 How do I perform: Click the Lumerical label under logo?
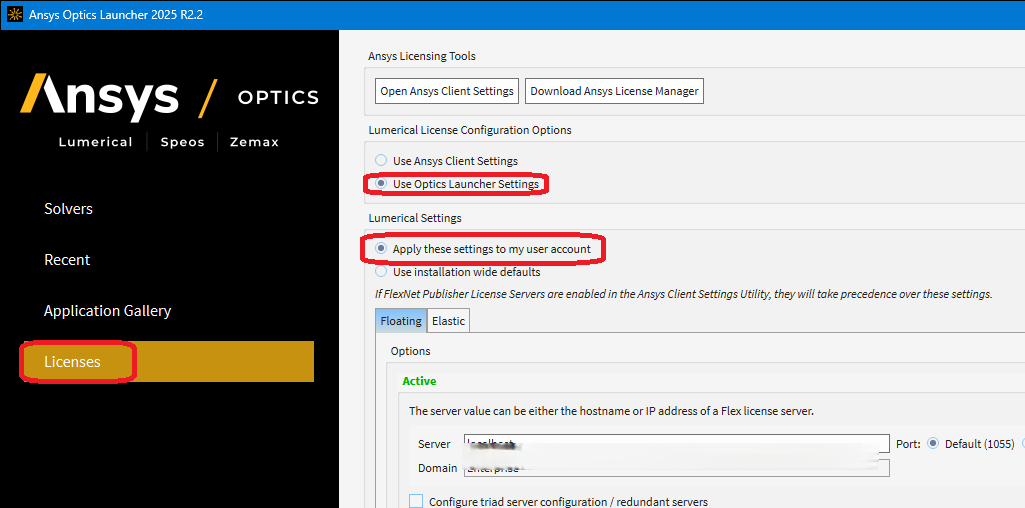[95, 142]
